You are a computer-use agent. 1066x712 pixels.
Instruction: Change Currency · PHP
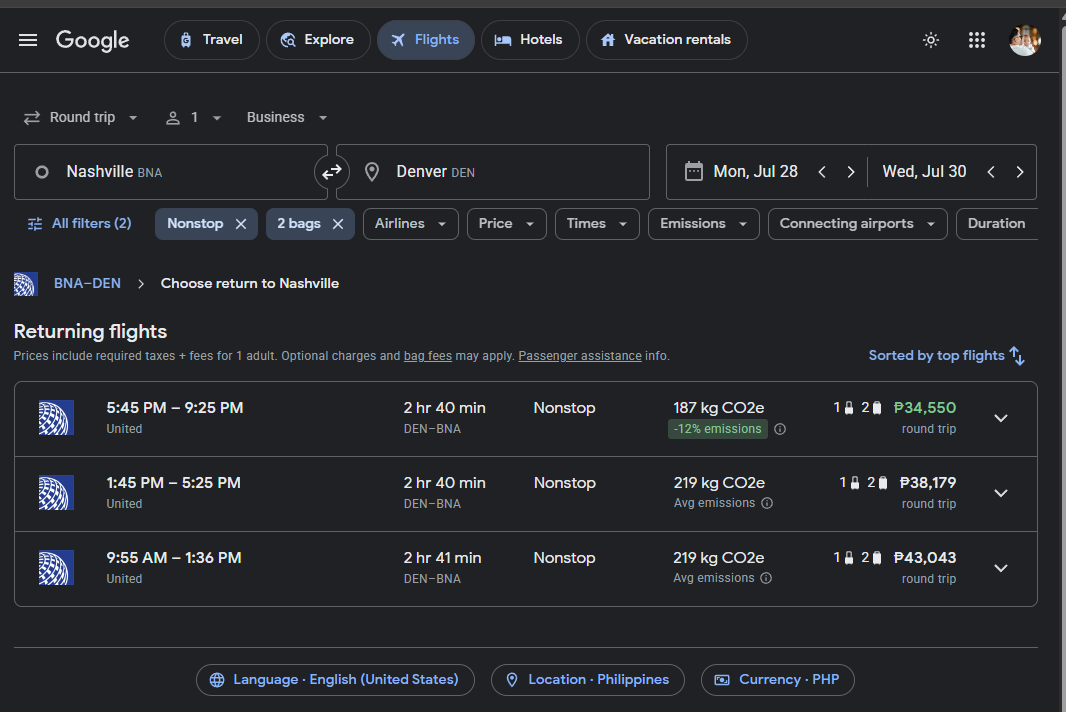click(x=778, y=680)
